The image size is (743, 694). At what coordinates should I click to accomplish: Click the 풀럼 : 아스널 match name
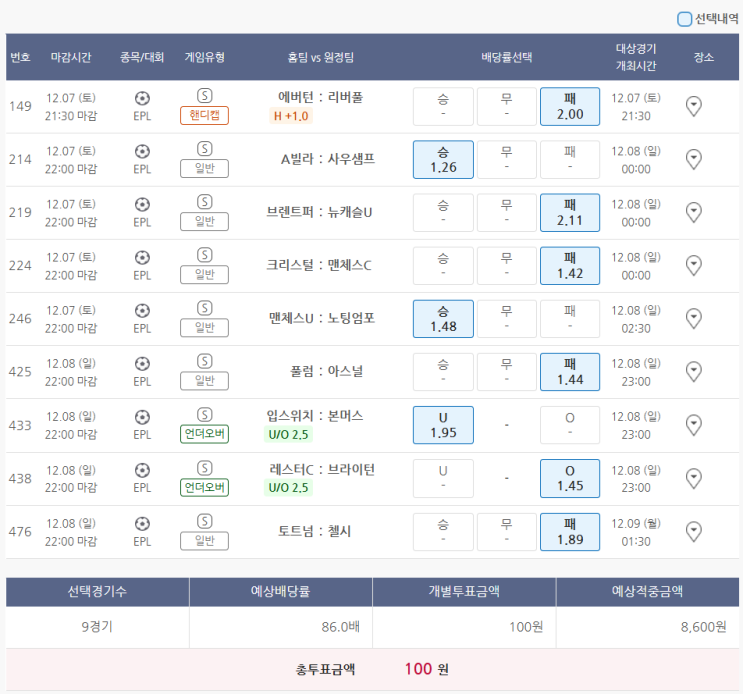tap(326, 371)
